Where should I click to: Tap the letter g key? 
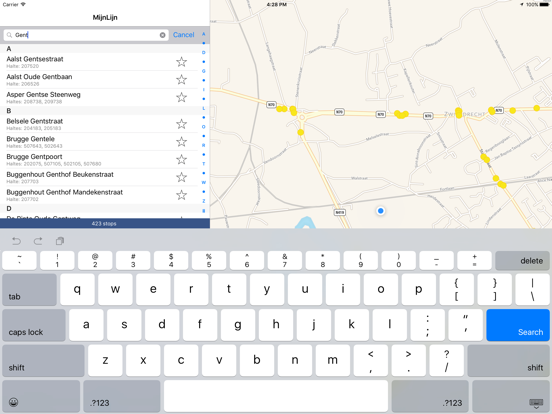click(x=238, y=325)
